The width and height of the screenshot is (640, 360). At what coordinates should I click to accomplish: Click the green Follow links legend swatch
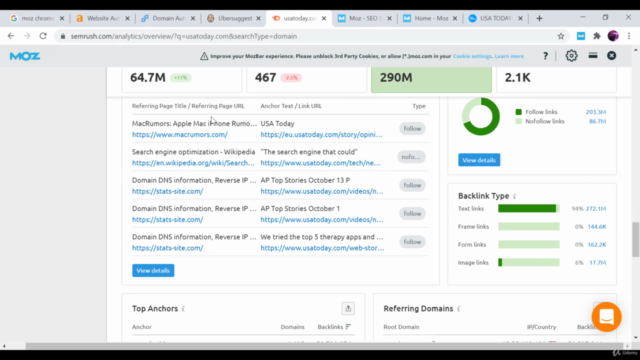[x=518, y=112]
